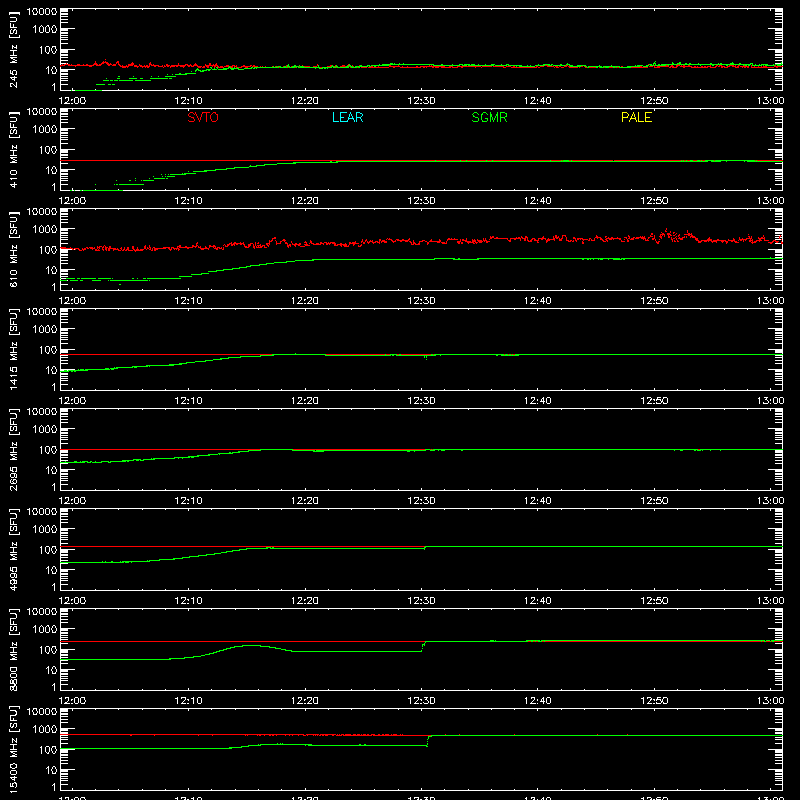Screen dimensions: 800x800
Task: Click 12:10 tick label below 410 MHz plot
Action: point(189,201)
